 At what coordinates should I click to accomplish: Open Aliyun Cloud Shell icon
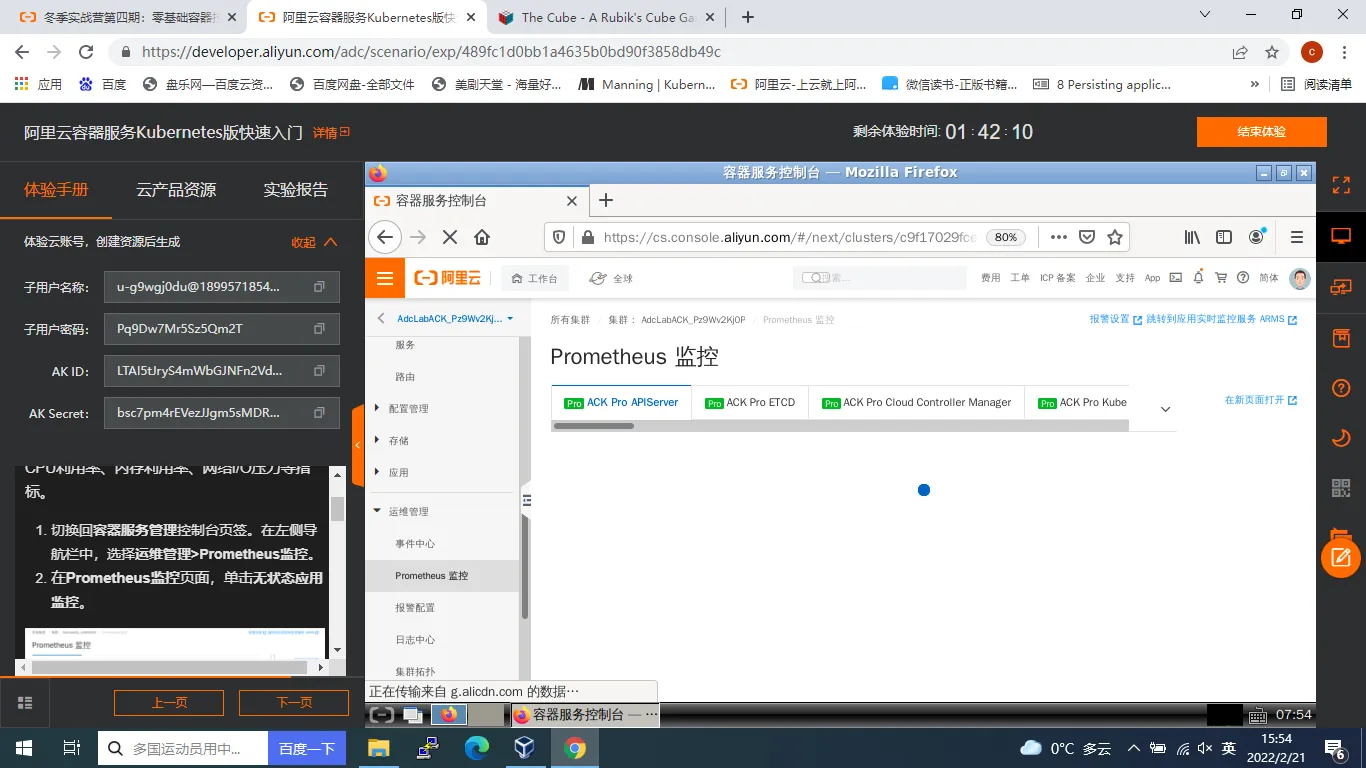pyautogui.click(x=1176, y=278)
